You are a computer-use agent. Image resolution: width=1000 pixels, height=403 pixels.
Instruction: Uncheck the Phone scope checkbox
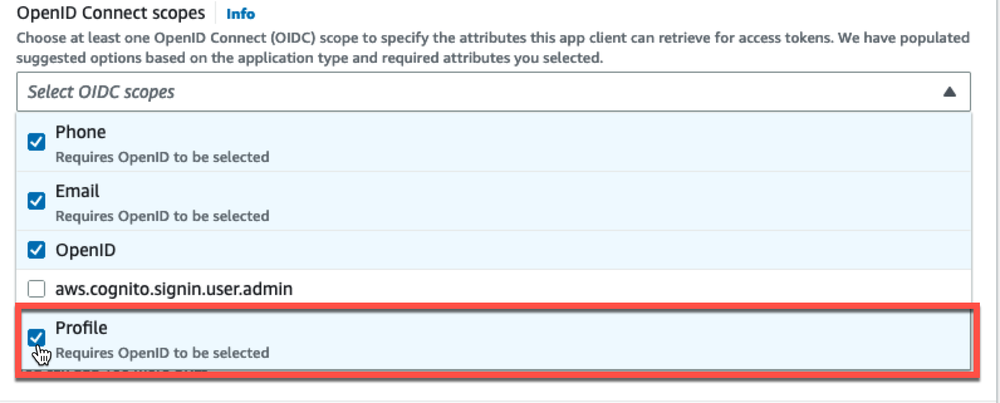click(x=37, y=142)
